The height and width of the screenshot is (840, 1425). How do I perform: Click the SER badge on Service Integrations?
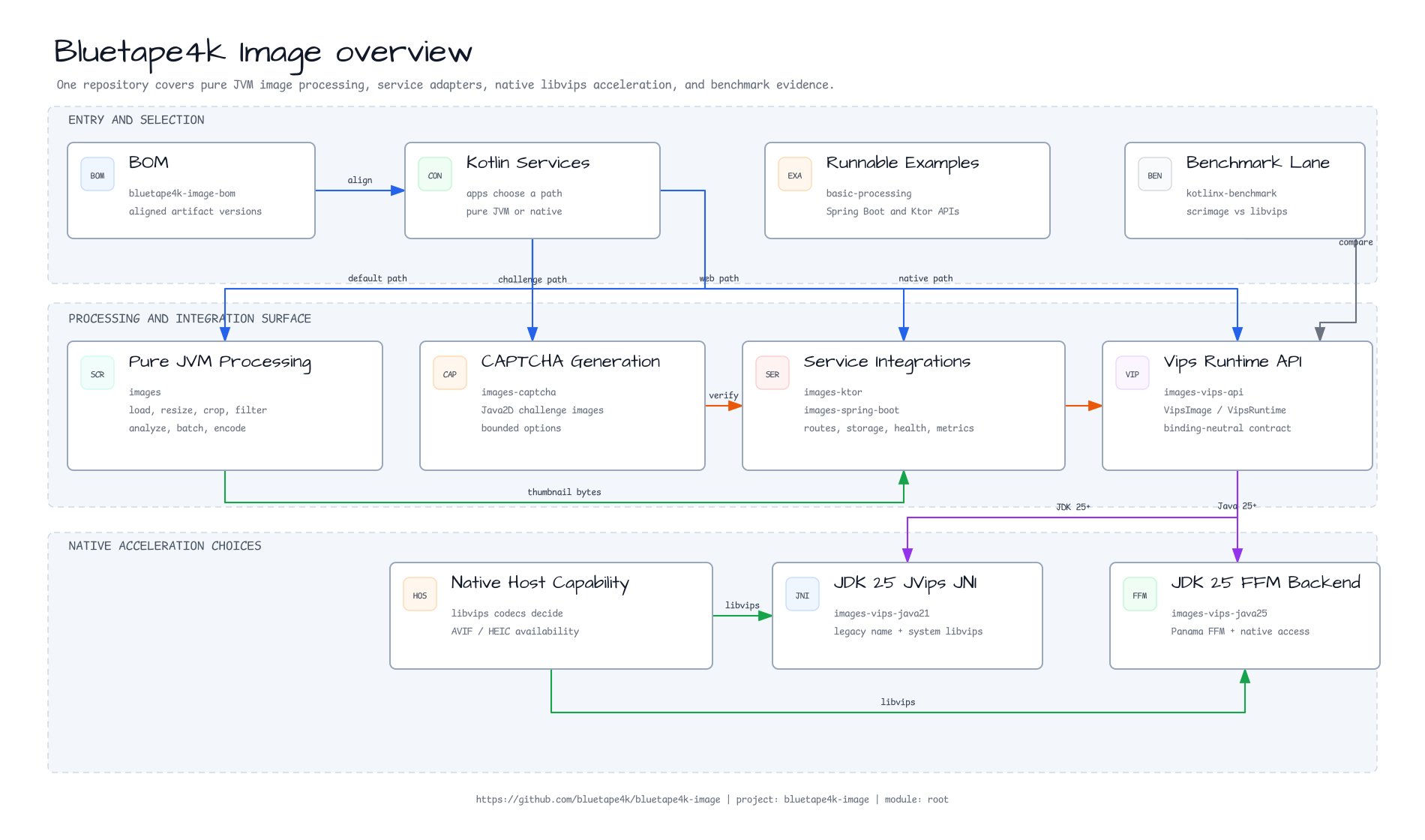pos(772,373)
